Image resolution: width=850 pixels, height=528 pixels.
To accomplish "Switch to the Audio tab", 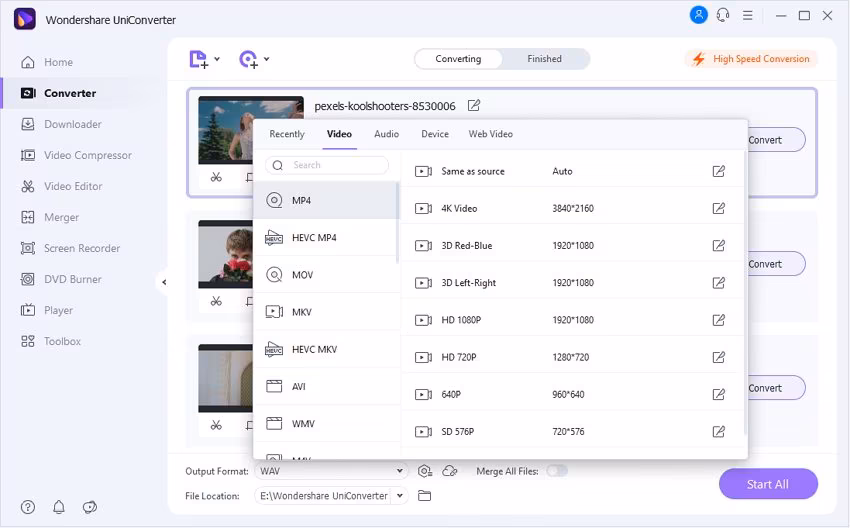I will click(387, 134).
